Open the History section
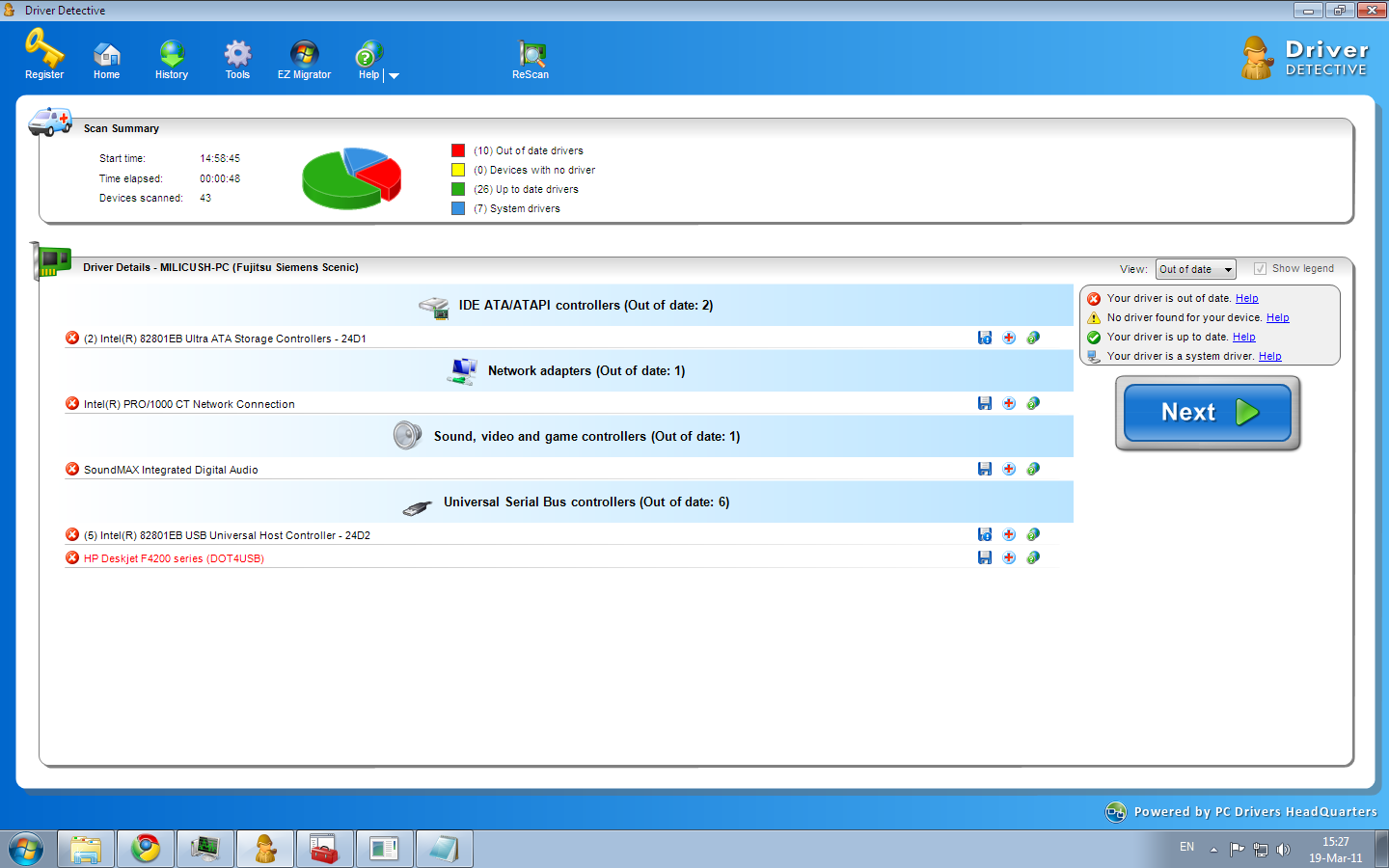Image resolution: width=1389 pixels, height=868 pixels. click(172, 61)
